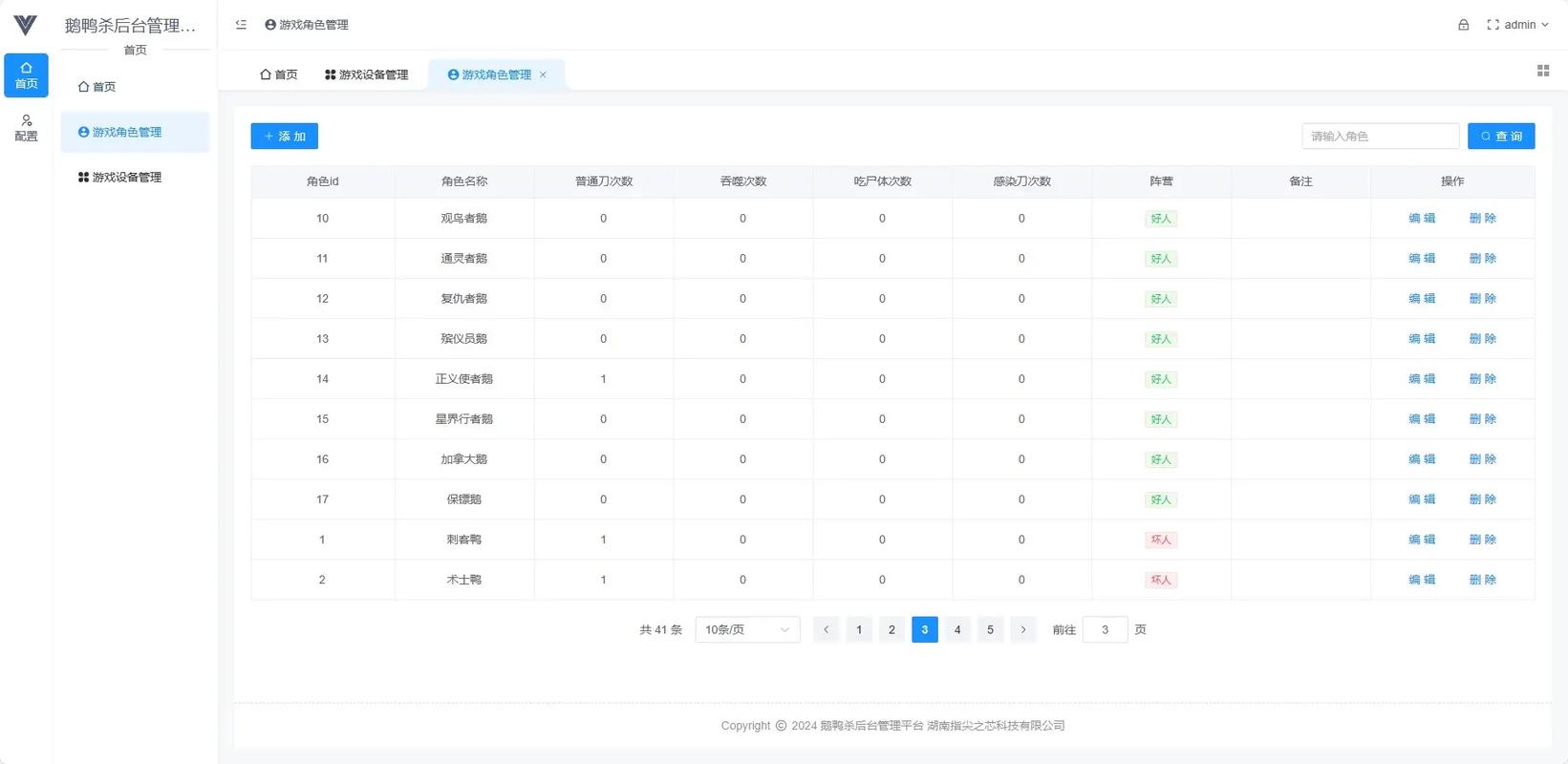Delete the 刺客鸭 row
1568x764 pixels.
click(x=1483, y=540)
